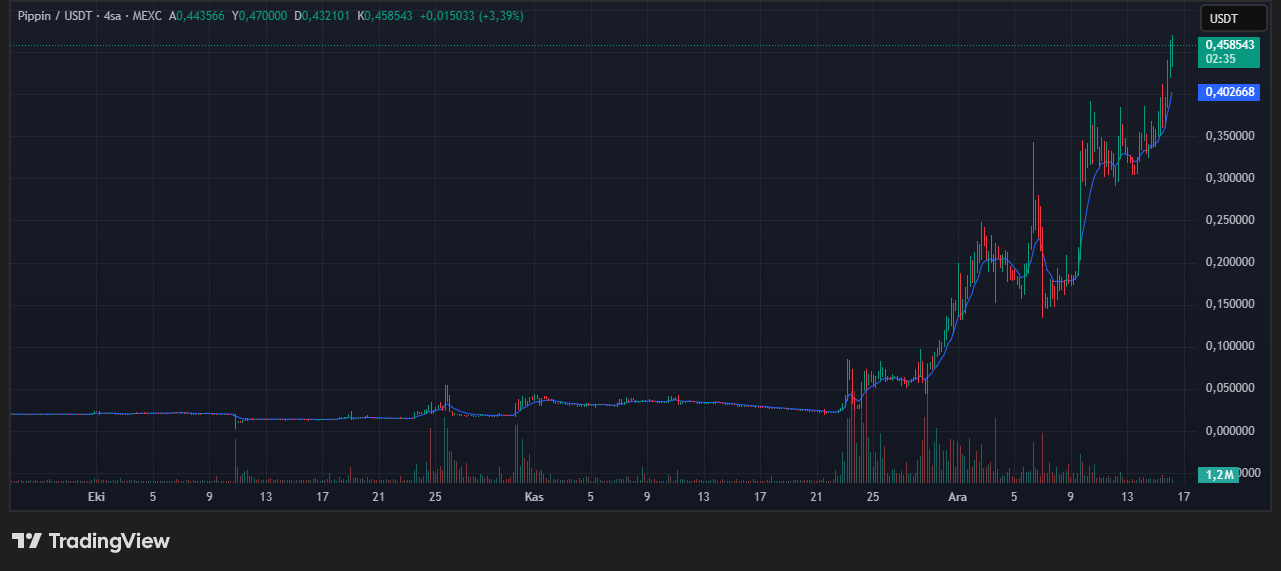Click the TradingView logo icon
The width and height of the screenshot is (1281, 571).
pyautogui.click(x=27, y=541)
